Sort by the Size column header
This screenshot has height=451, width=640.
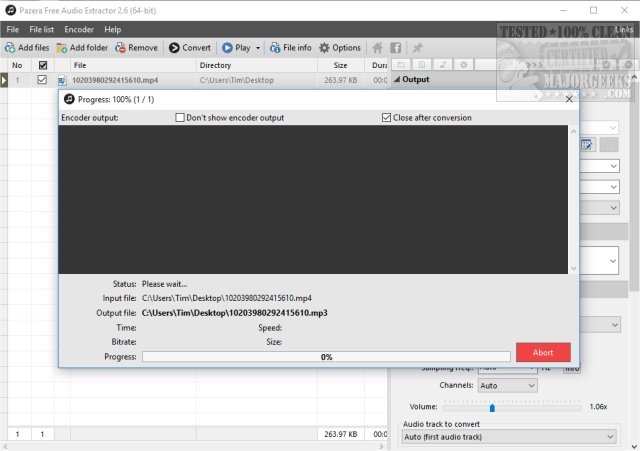pos(340,65)
